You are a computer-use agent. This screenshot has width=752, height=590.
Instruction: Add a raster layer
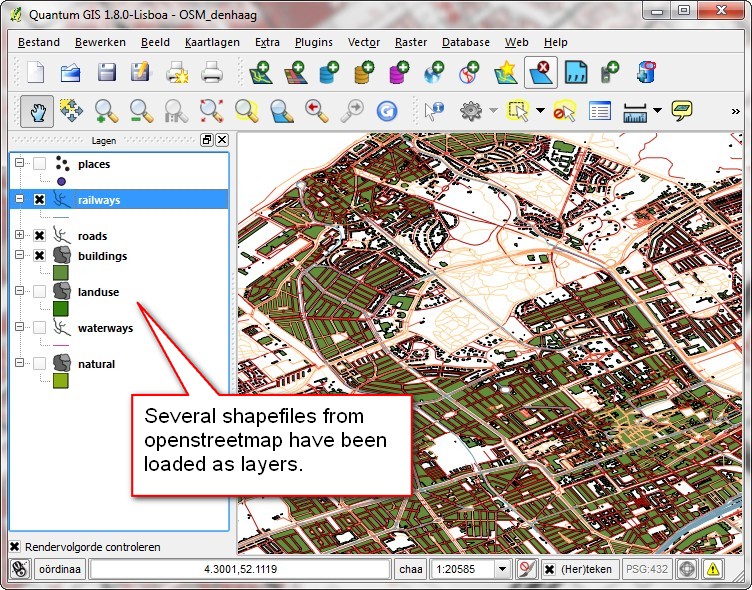296,72
